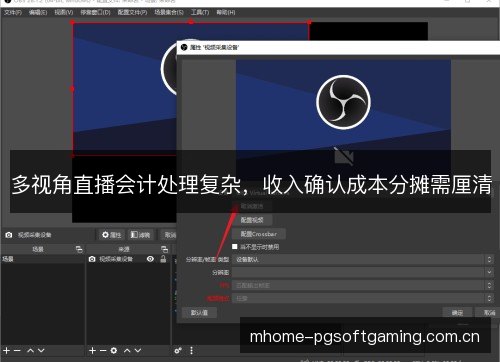The height and width of the screenshot is (362, 500).
Task: Click the camera icon in the sources list row
Action: tap(92, 259)
